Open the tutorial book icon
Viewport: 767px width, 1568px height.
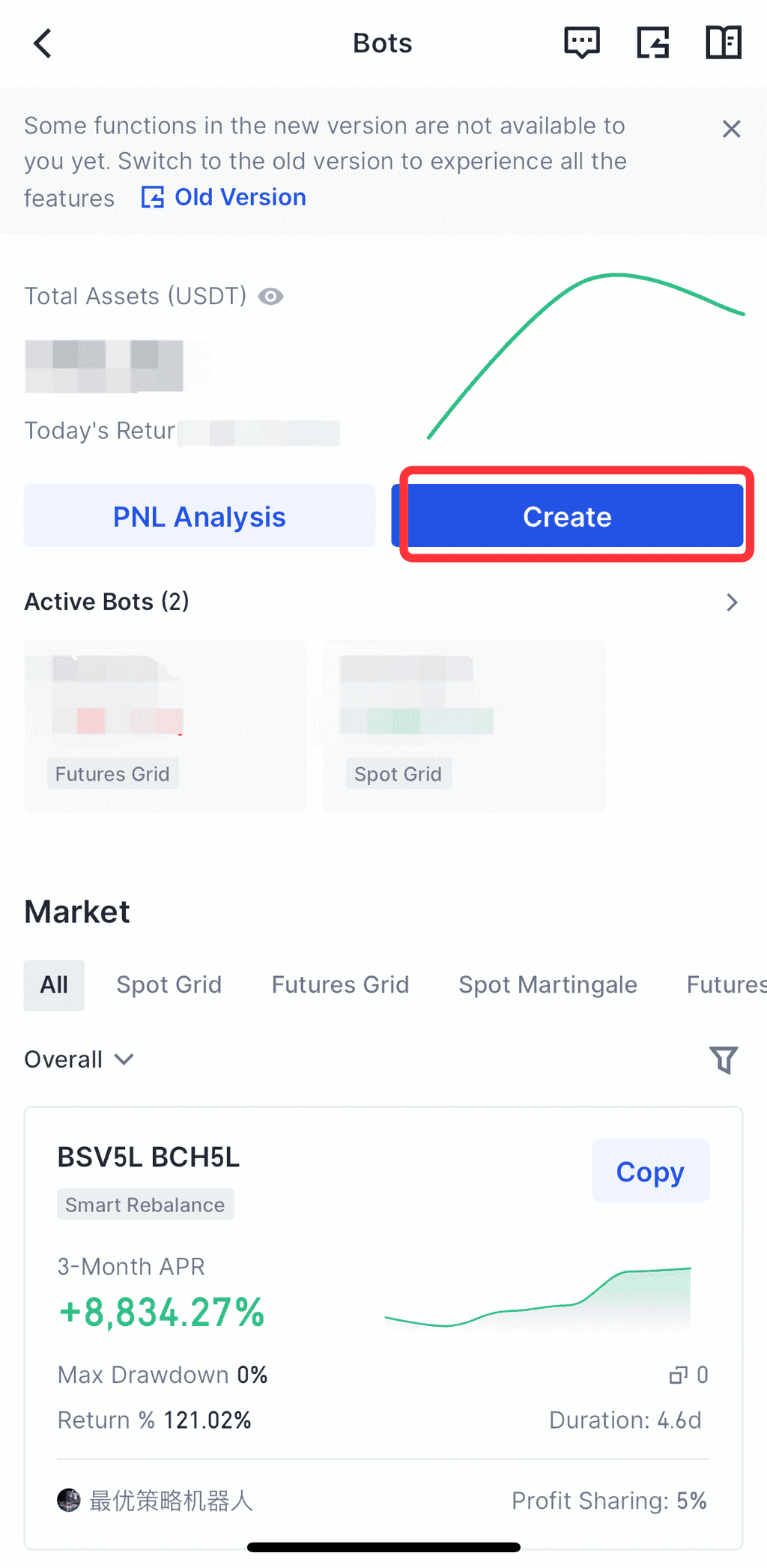[723, 43]
